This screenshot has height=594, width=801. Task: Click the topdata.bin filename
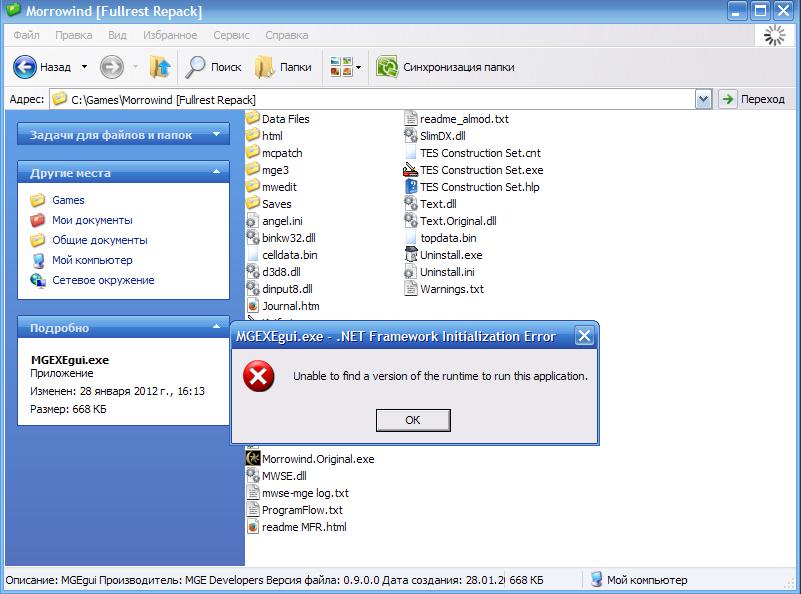(448, 238)
